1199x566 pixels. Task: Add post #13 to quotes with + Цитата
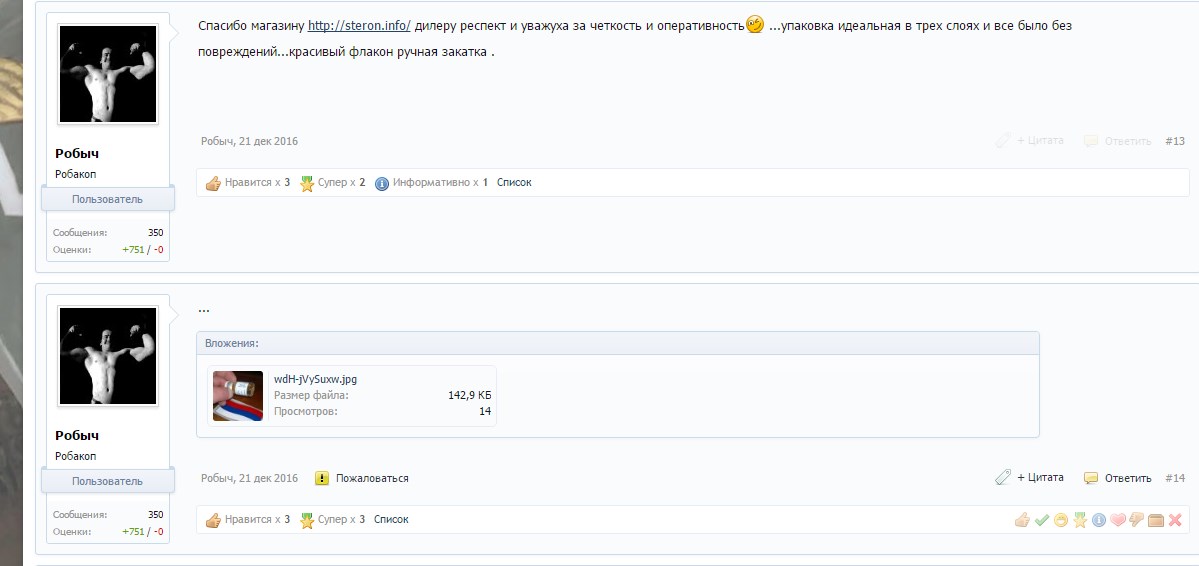[x=1040, y=141]
